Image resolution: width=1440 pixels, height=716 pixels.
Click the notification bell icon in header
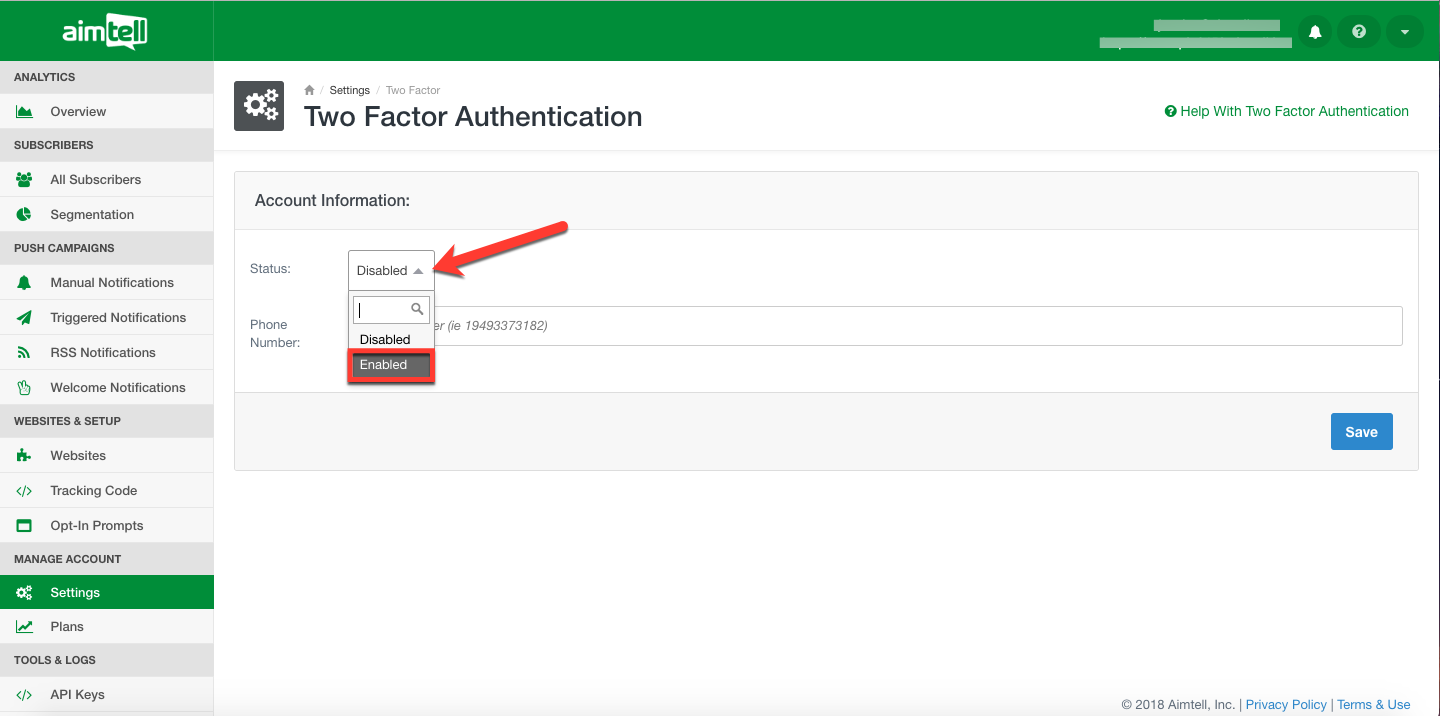pyautogui.click(x=1315, y=32)
